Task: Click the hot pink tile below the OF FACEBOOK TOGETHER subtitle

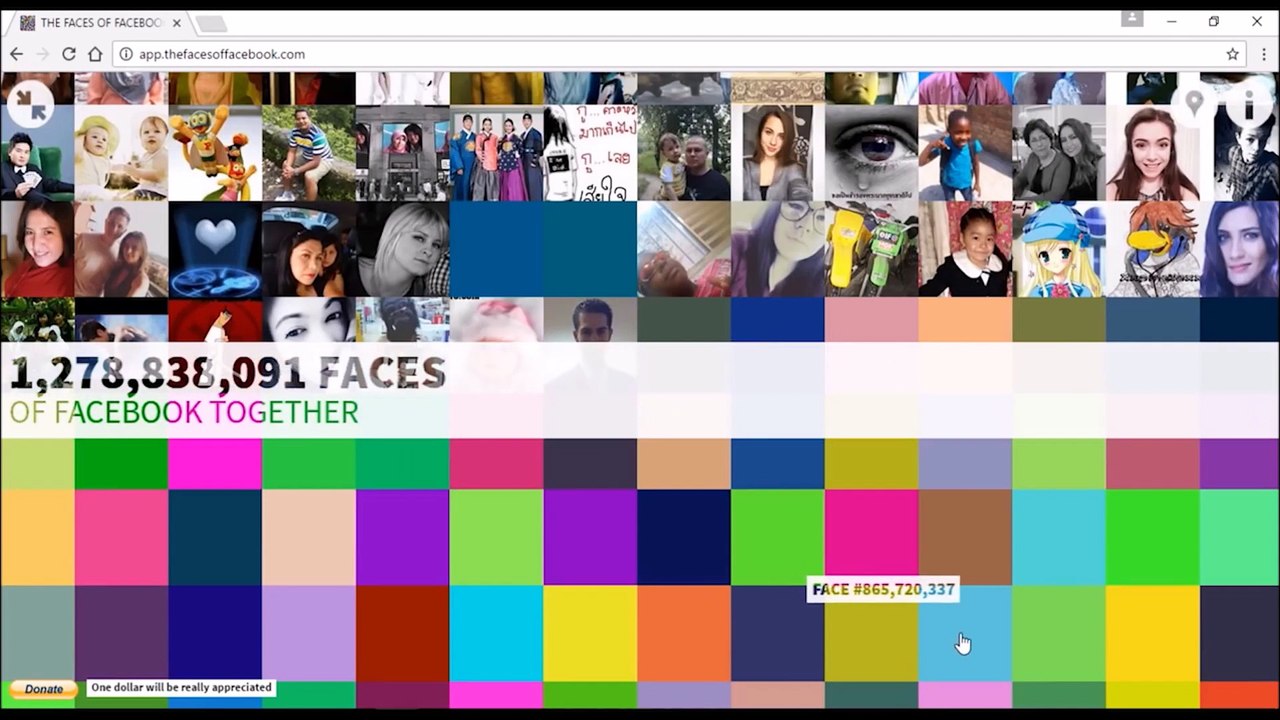Action: point(215,464)
